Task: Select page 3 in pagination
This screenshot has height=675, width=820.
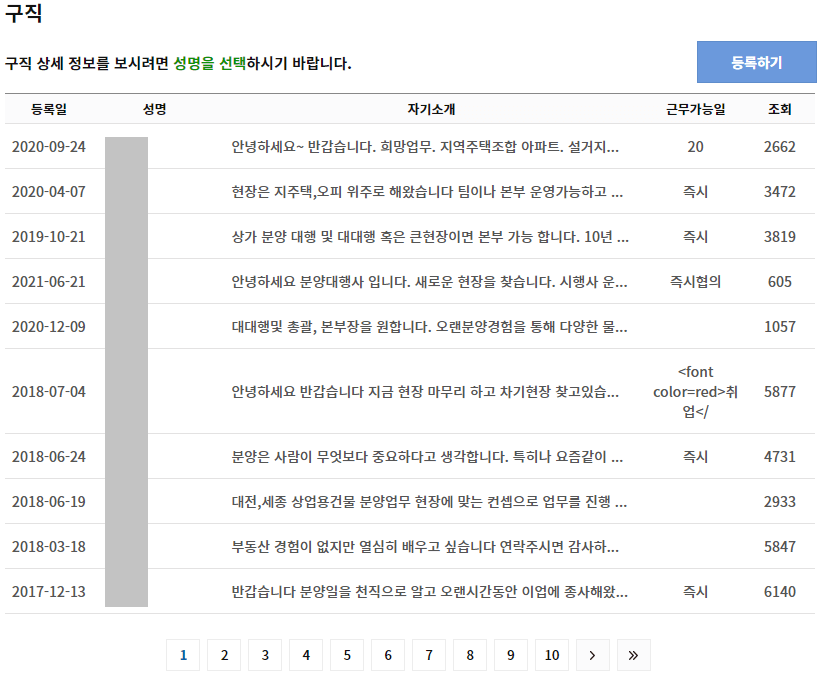Action: (265, 655)
